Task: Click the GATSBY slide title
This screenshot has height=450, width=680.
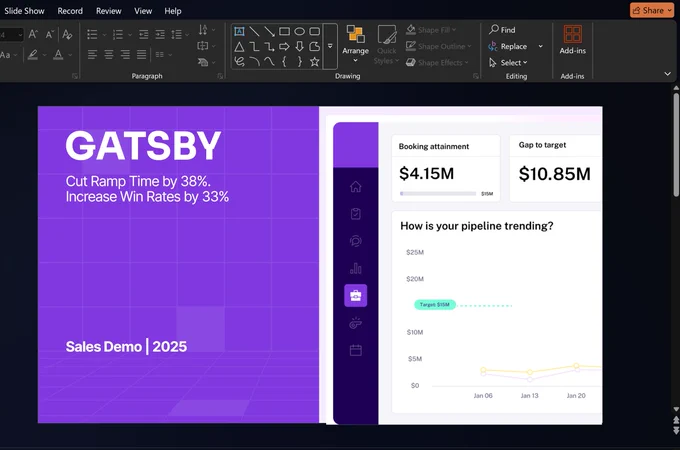Action: point(143,146)
